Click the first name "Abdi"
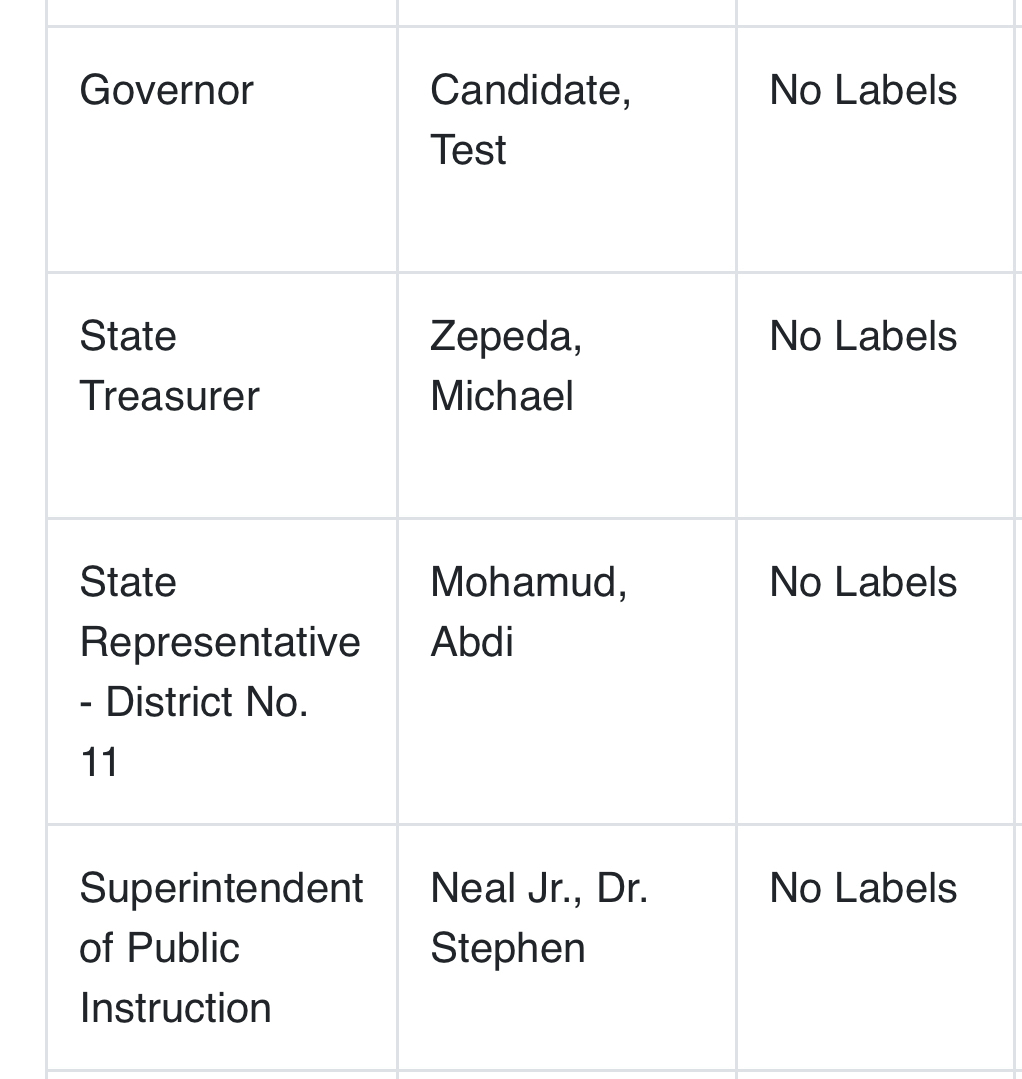This screenshot has width=1022, height=1079. (x=472, y=642)
